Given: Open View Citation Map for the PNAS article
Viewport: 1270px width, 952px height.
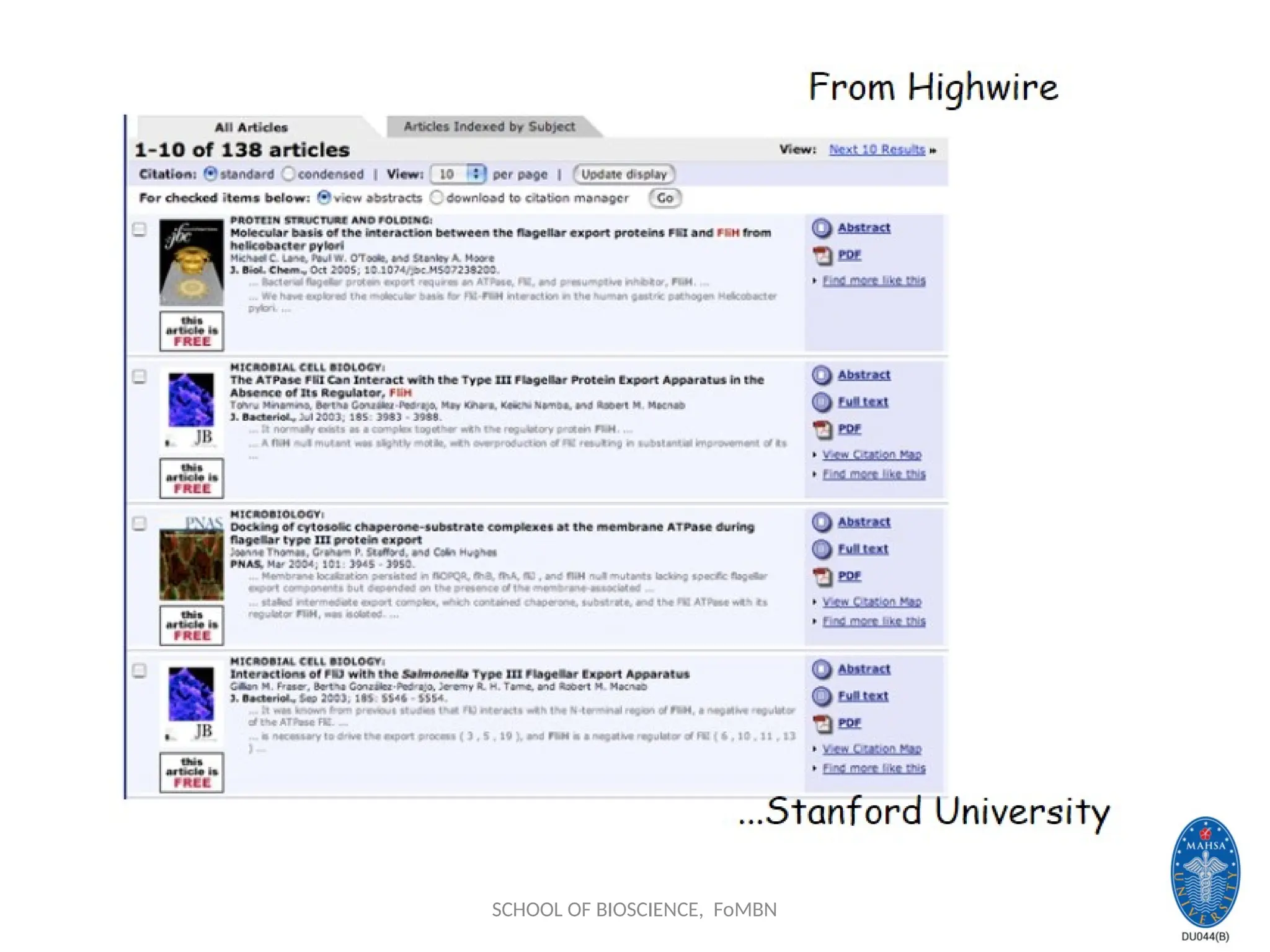Looking at the screenshot, I should [871, 602].
